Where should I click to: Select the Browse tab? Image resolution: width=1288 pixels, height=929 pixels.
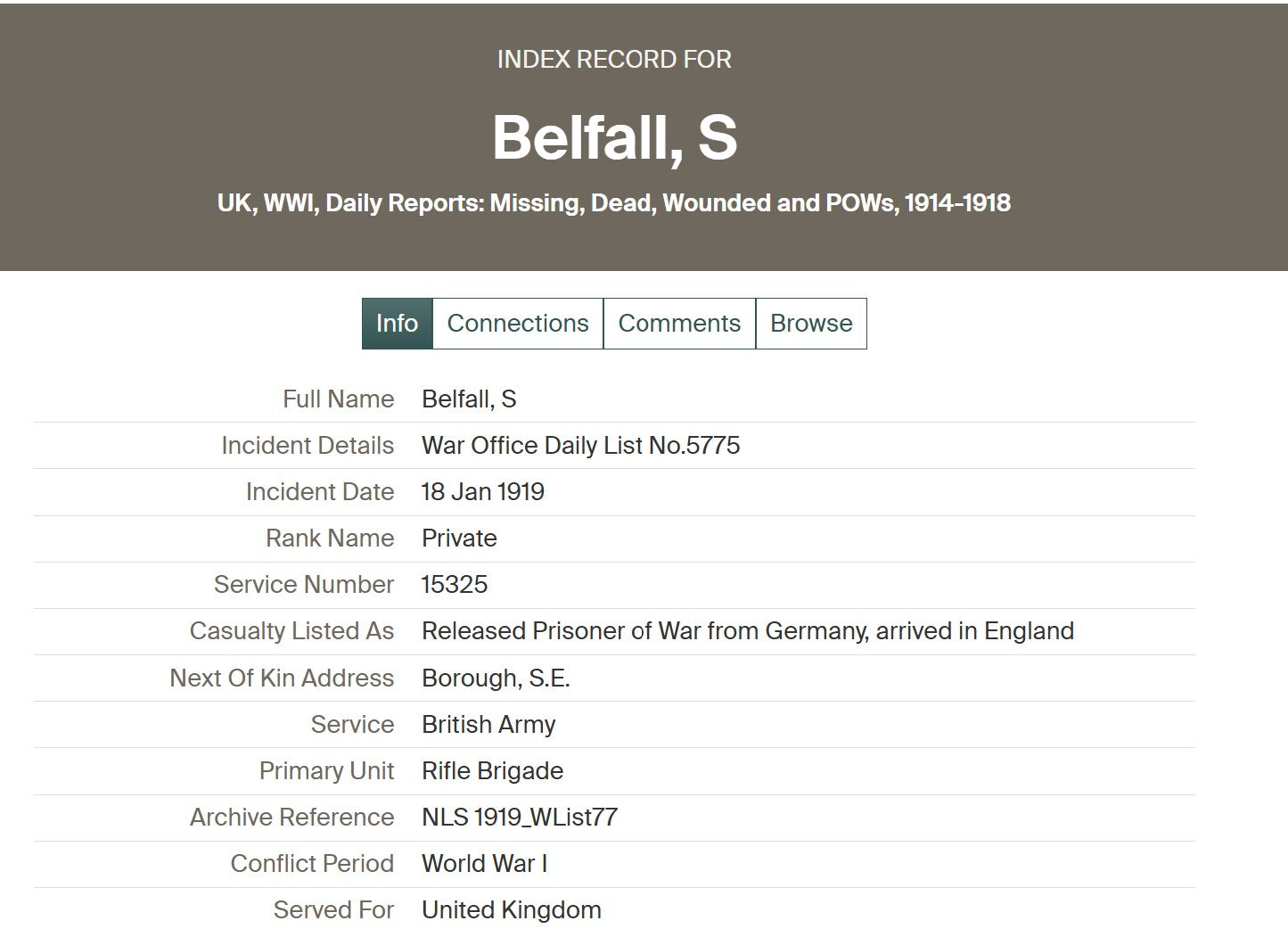coord(810,323)
